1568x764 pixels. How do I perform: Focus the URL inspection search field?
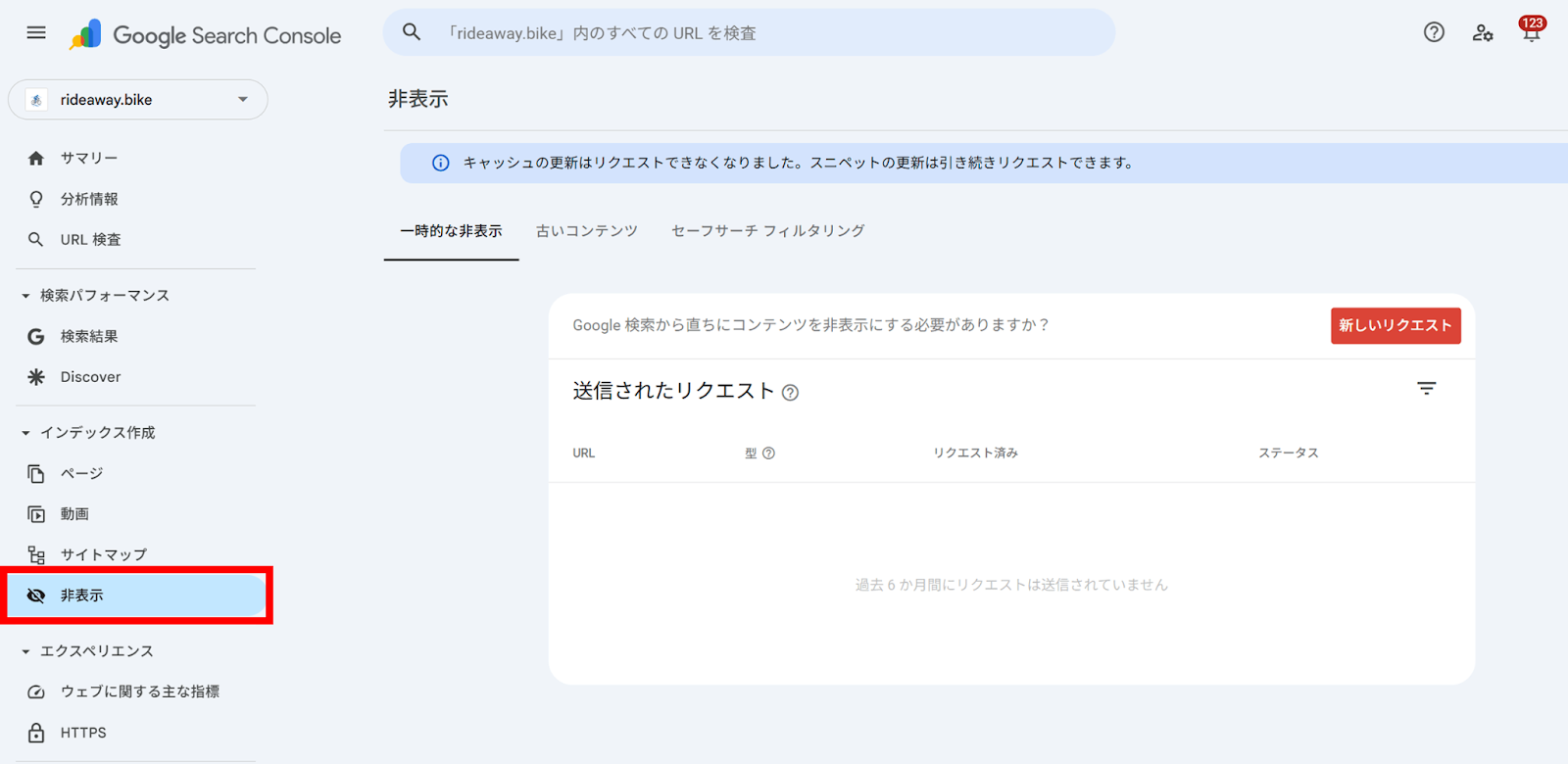pos(749,32)
